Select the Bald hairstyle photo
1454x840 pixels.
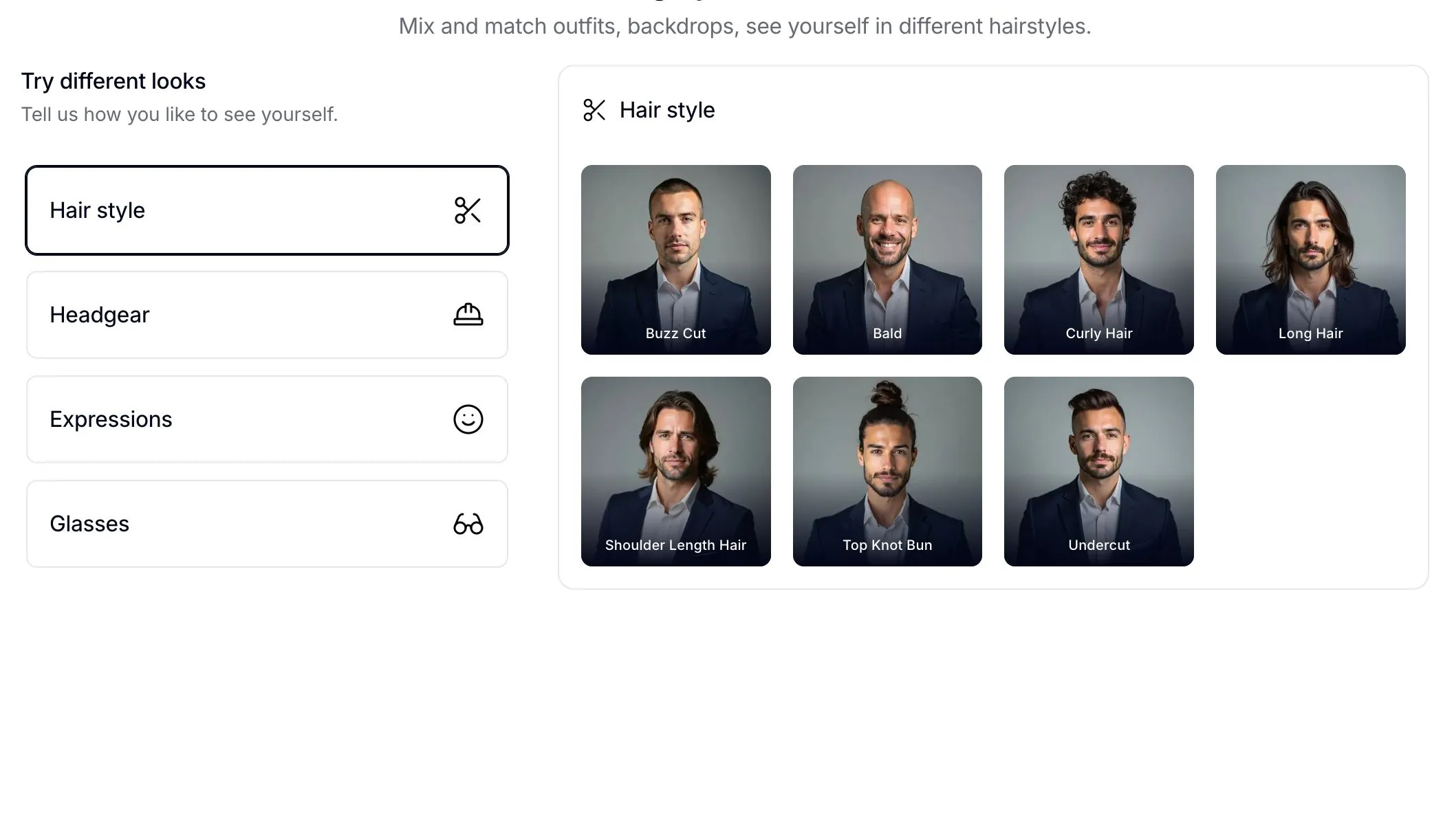tap(887, 259)
